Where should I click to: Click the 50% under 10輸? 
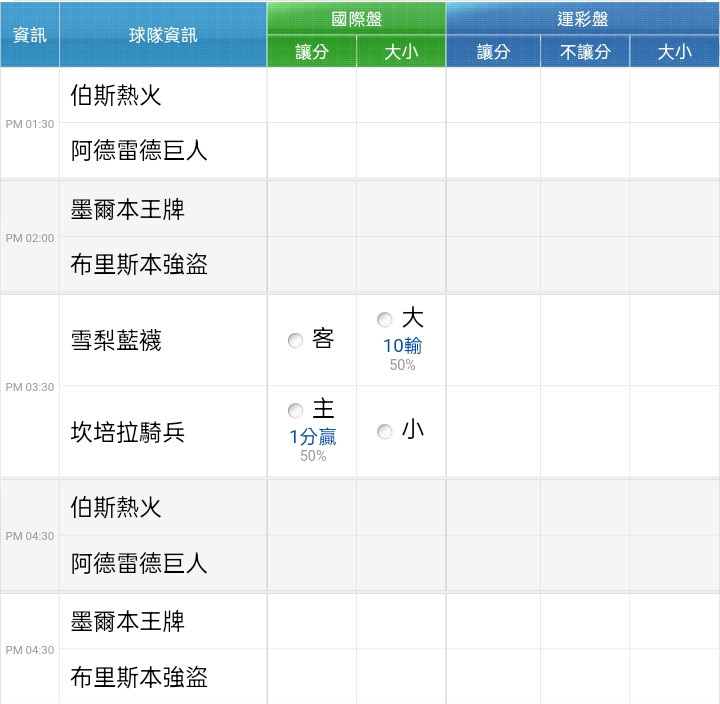[402, 365]
